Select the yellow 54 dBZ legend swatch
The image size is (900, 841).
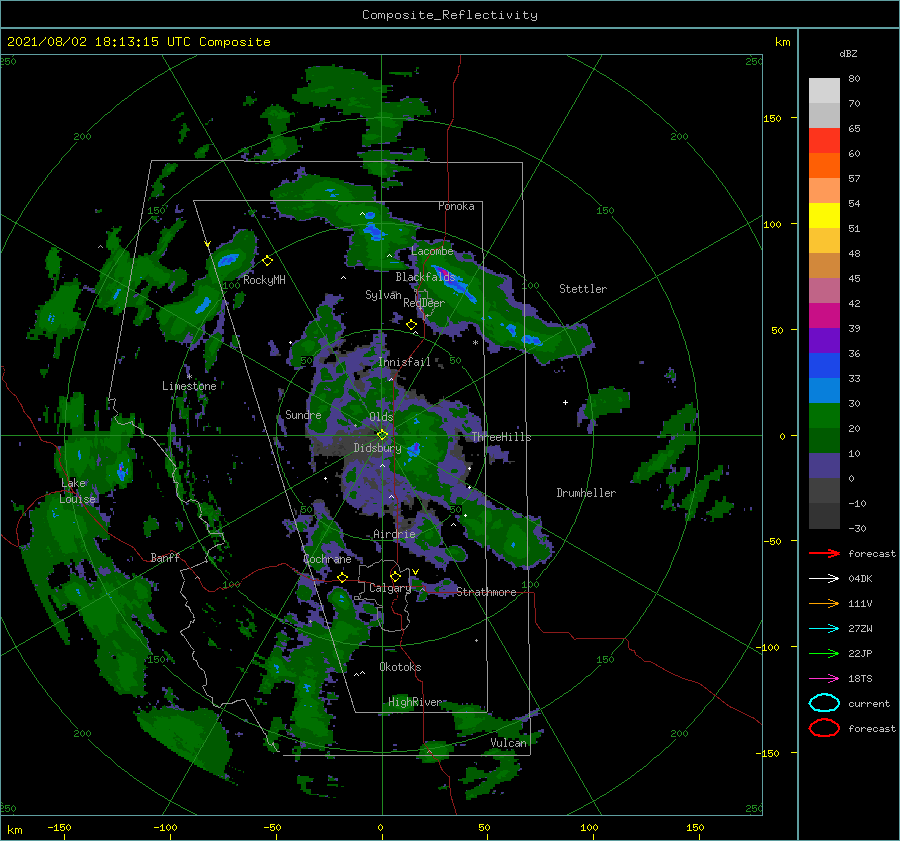point(824,215)
